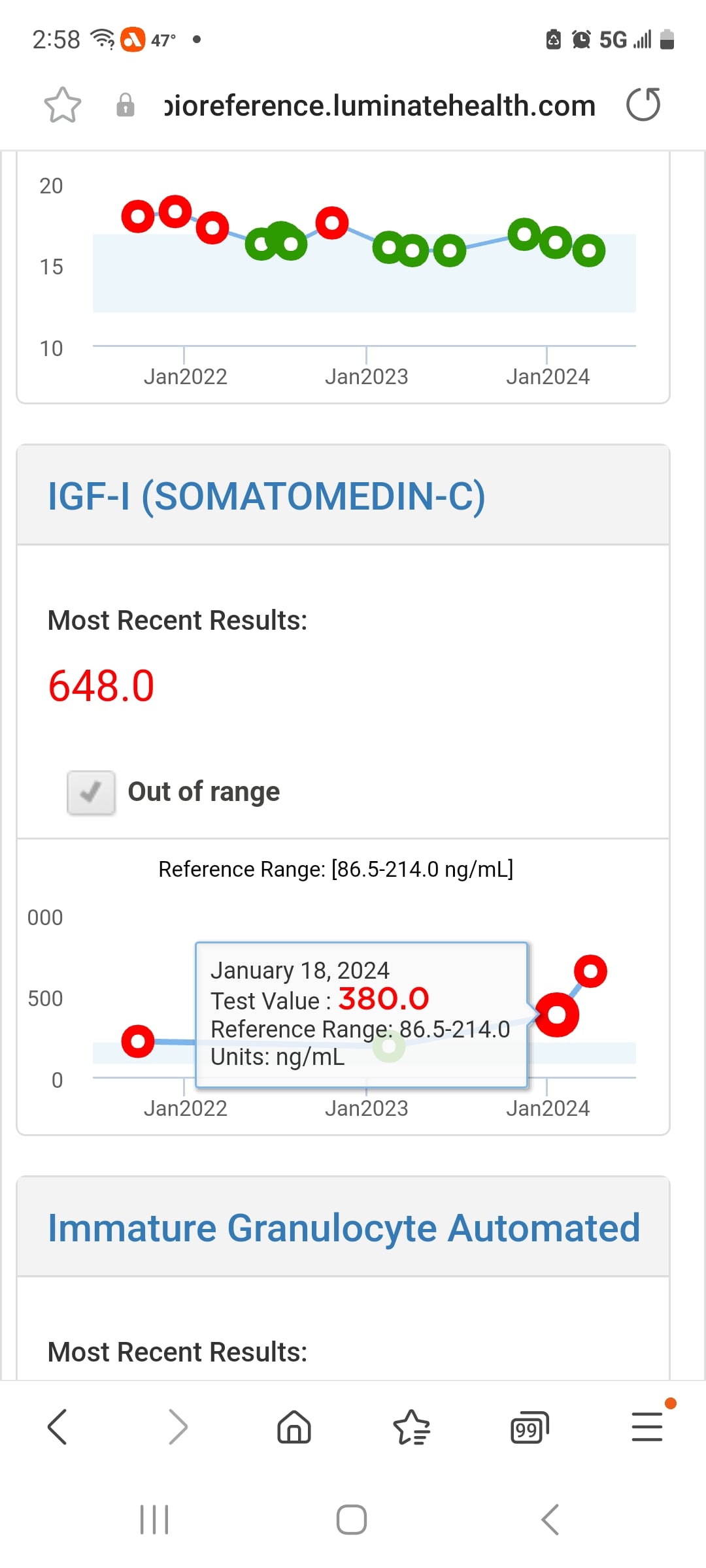
Task: Open the browser hamburger menu
Action: tap(647, 1426)
